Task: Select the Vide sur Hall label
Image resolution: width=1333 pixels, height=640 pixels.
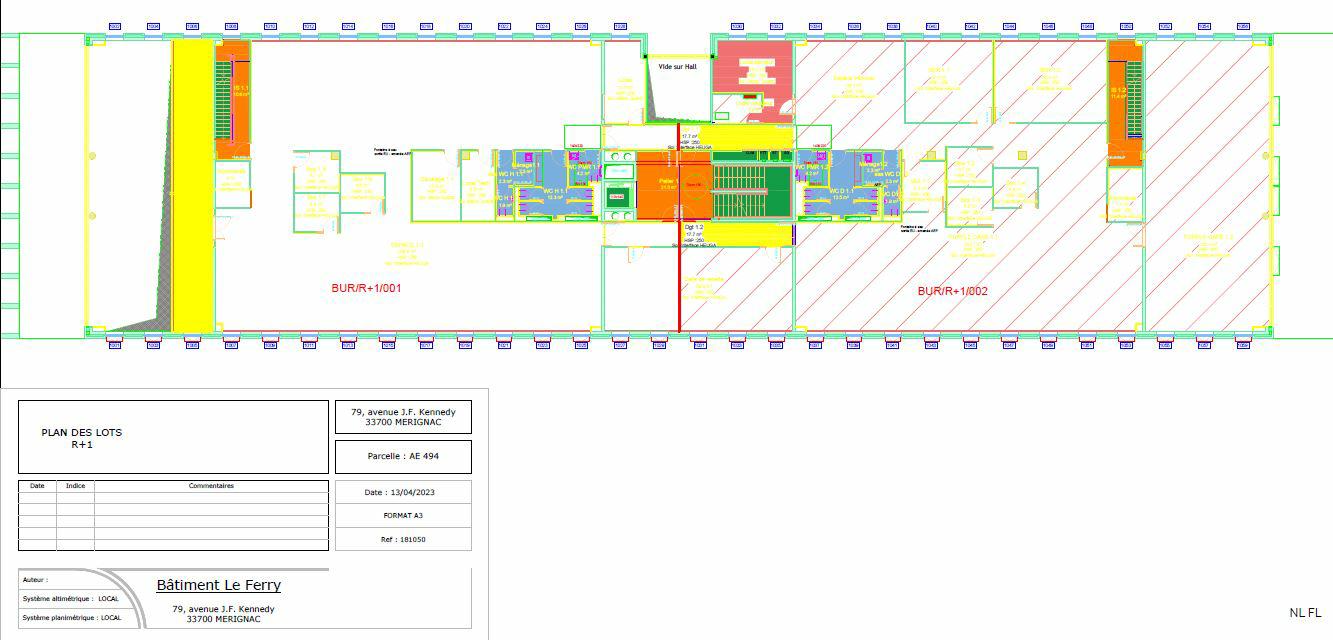Action: pyautogui.click(x=678, y=66)
